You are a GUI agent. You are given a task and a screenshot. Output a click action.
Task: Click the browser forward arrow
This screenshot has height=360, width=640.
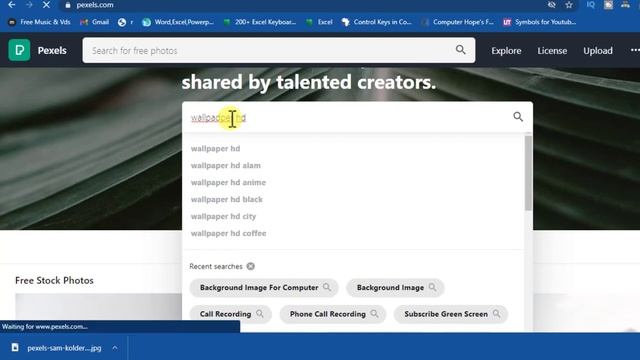tap(29, 5)
